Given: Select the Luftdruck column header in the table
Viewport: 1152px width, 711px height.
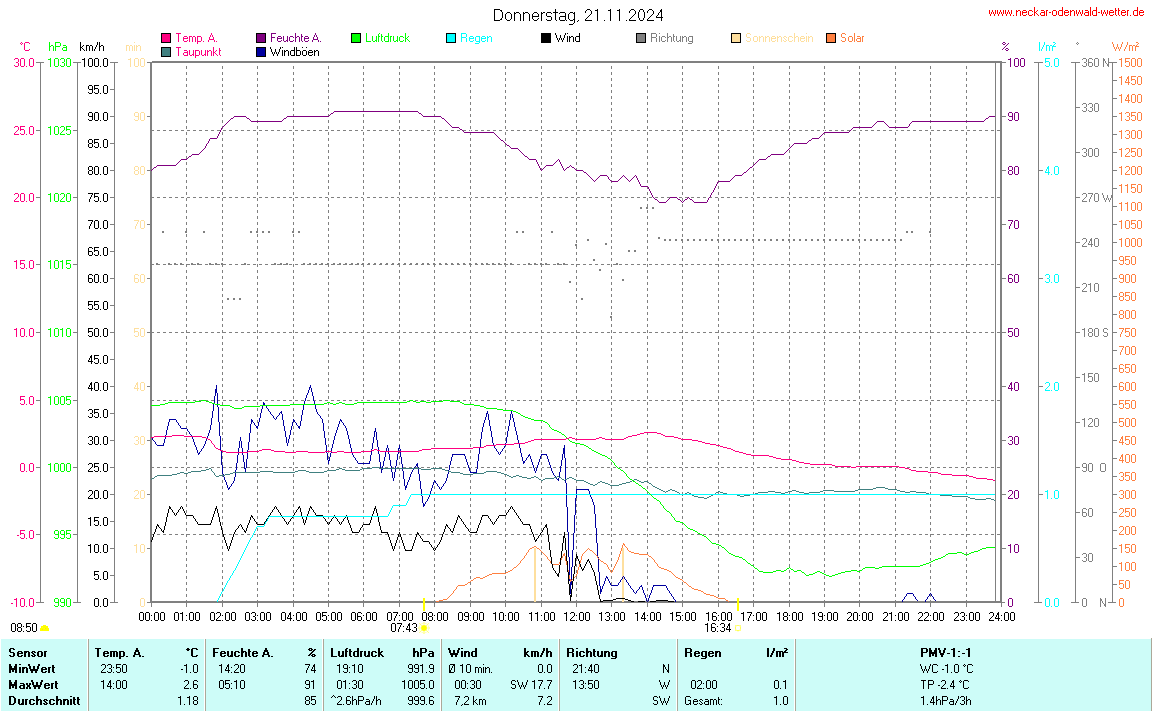Looking at the screenshot, I should (357, 653).
